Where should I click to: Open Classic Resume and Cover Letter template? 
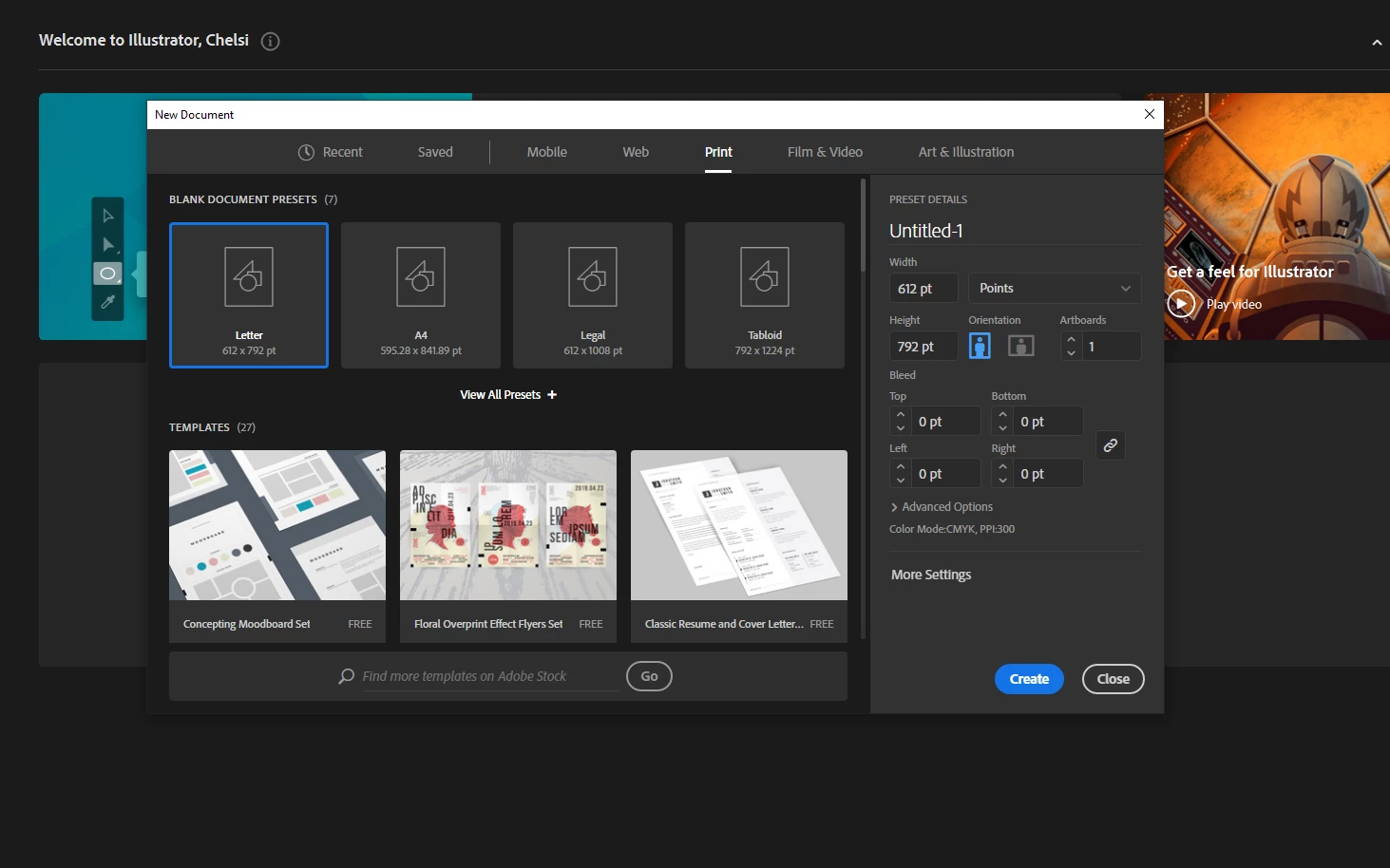[x=739, y=546]
